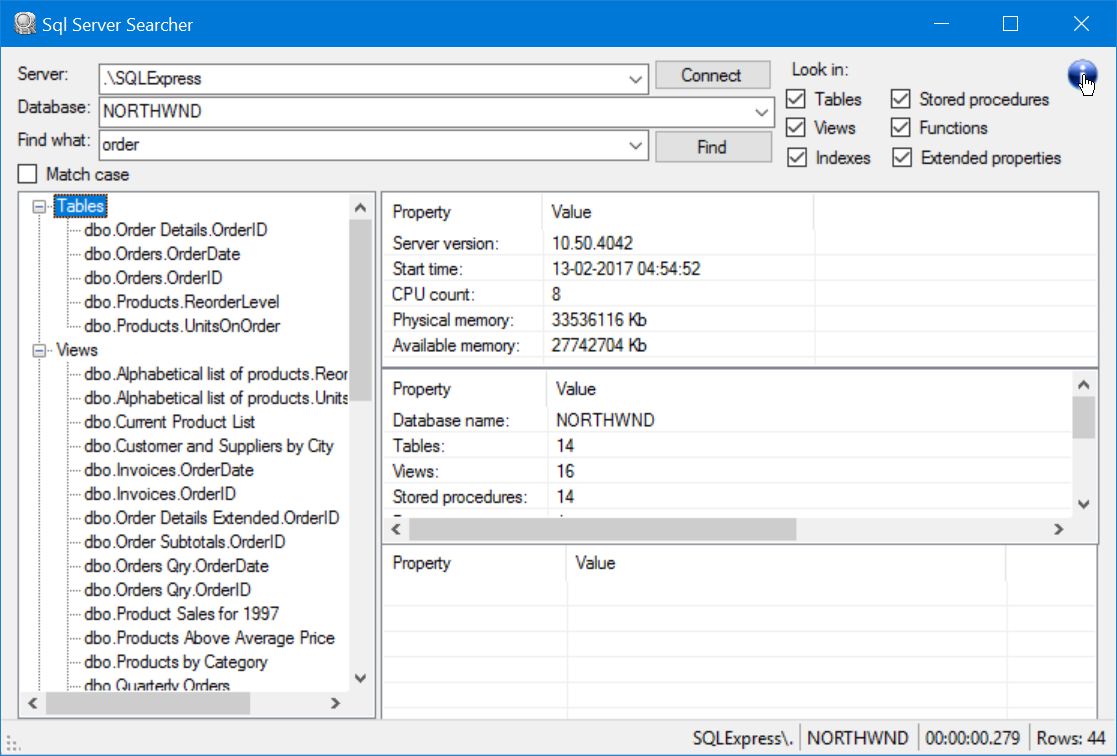Click database panel horizontal scroll left arrow
This screenshot has height=756, width=1117.
tap(396, 529)
